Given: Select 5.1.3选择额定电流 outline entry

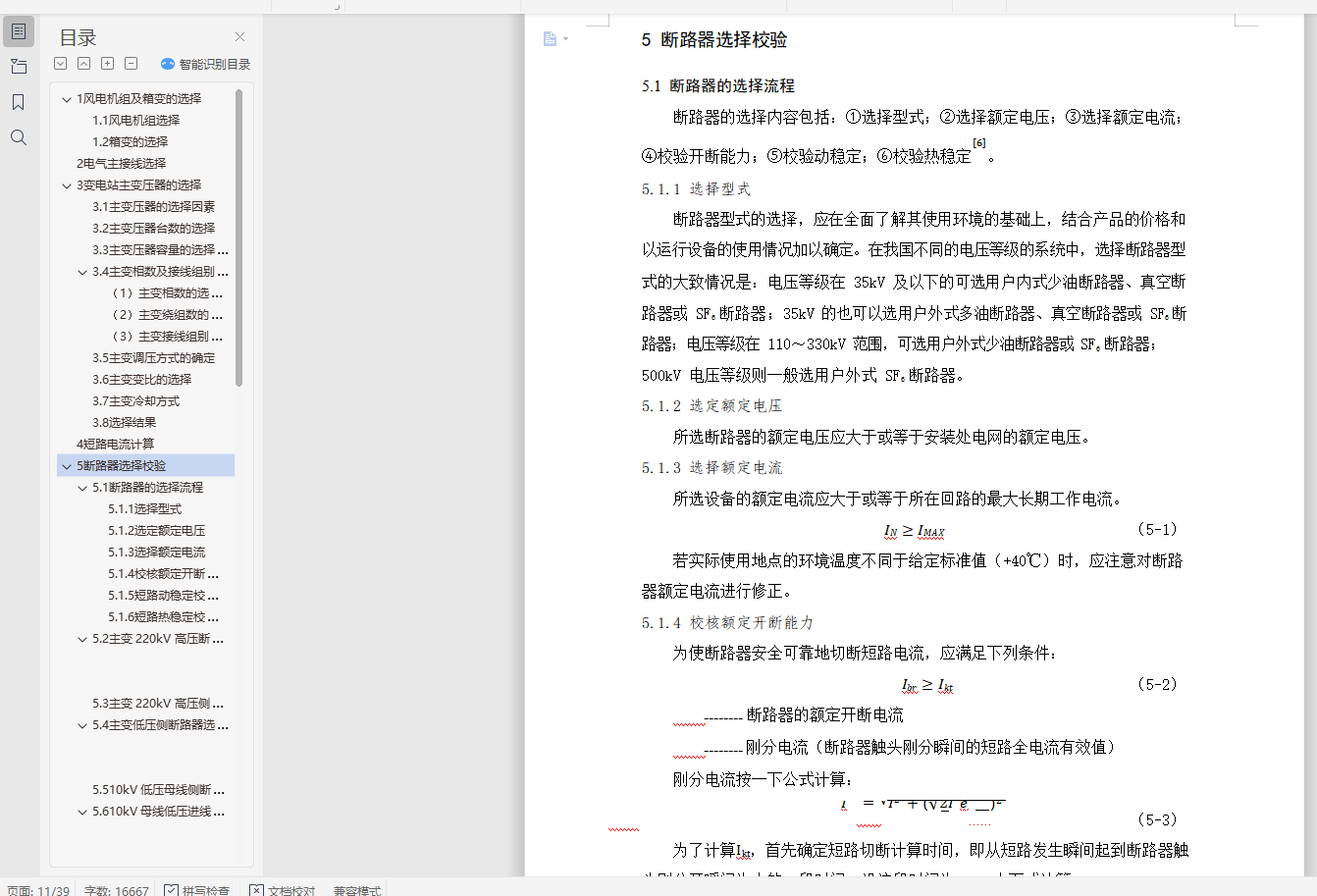Looking at the screenshot, I should (157, 552).
